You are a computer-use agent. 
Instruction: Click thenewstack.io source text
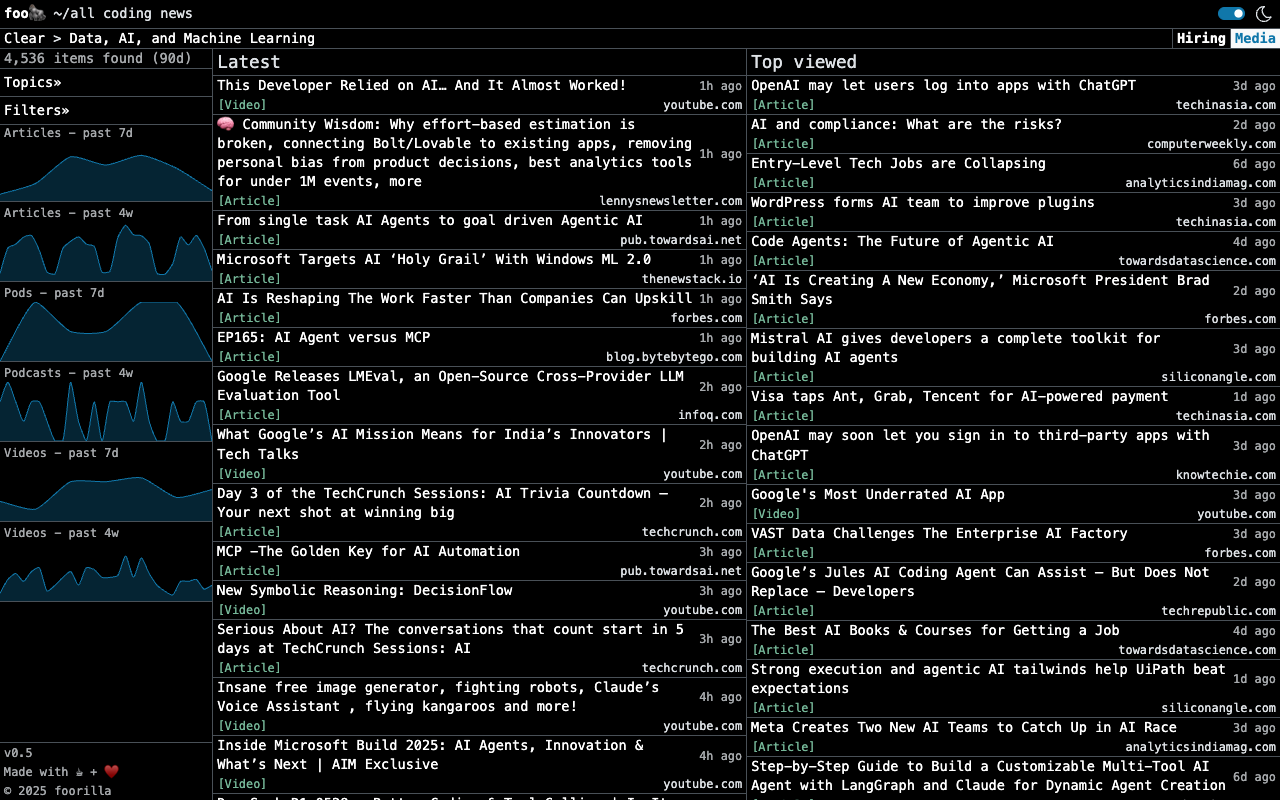pos(692,279)
